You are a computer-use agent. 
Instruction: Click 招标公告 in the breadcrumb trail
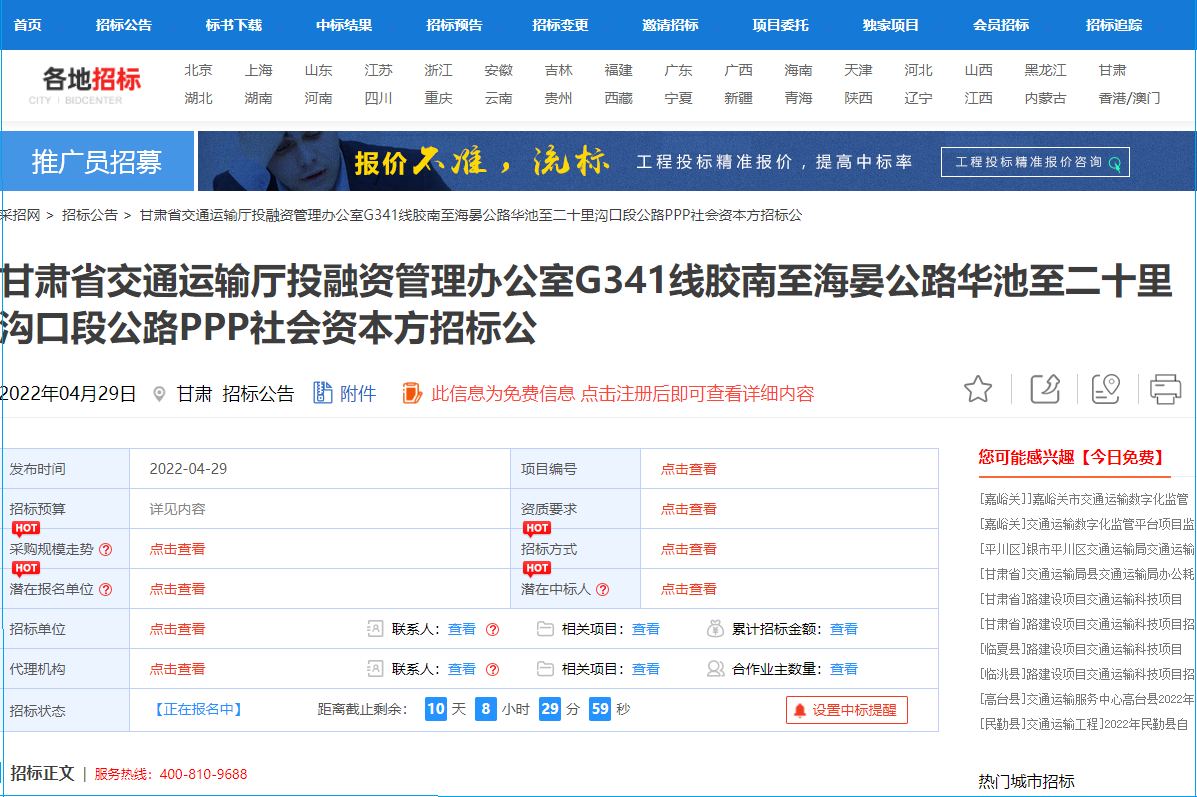click(x=90, y=215)
